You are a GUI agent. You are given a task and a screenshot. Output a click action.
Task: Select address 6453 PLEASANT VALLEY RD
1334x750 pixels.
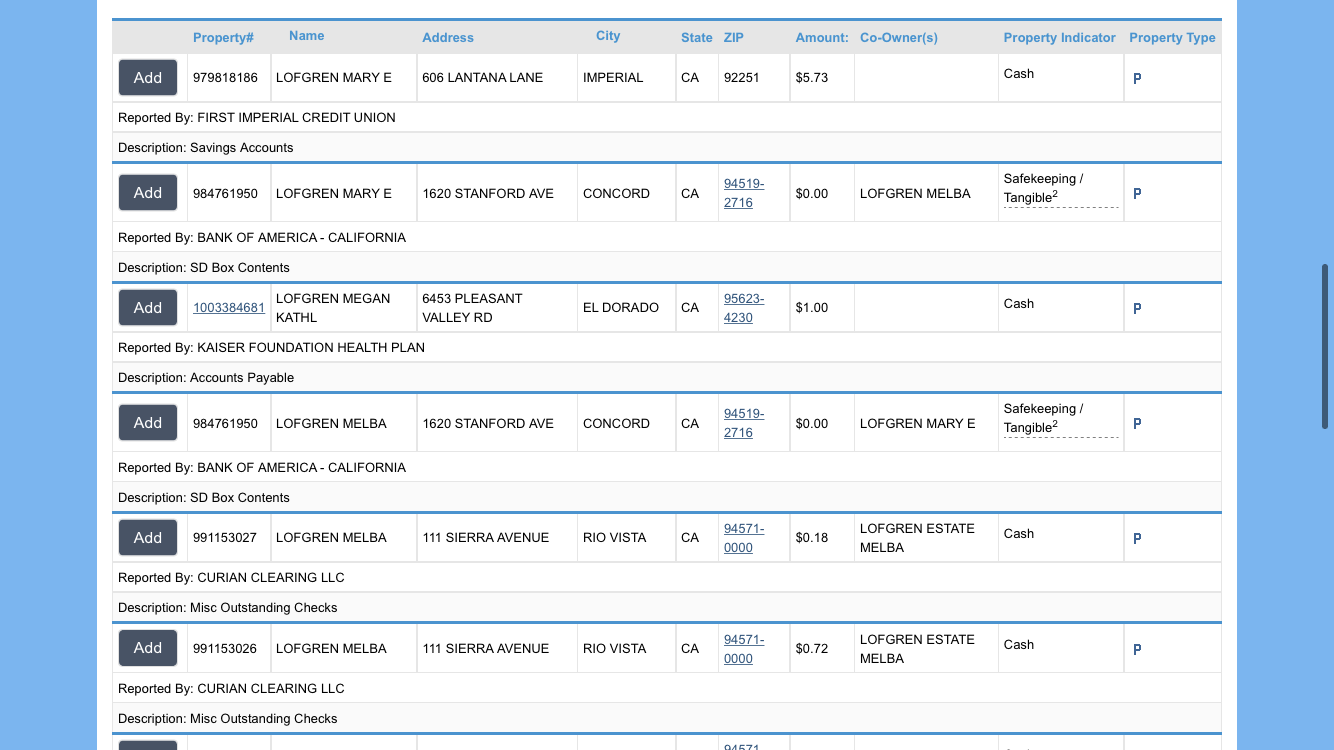(472, 308)
